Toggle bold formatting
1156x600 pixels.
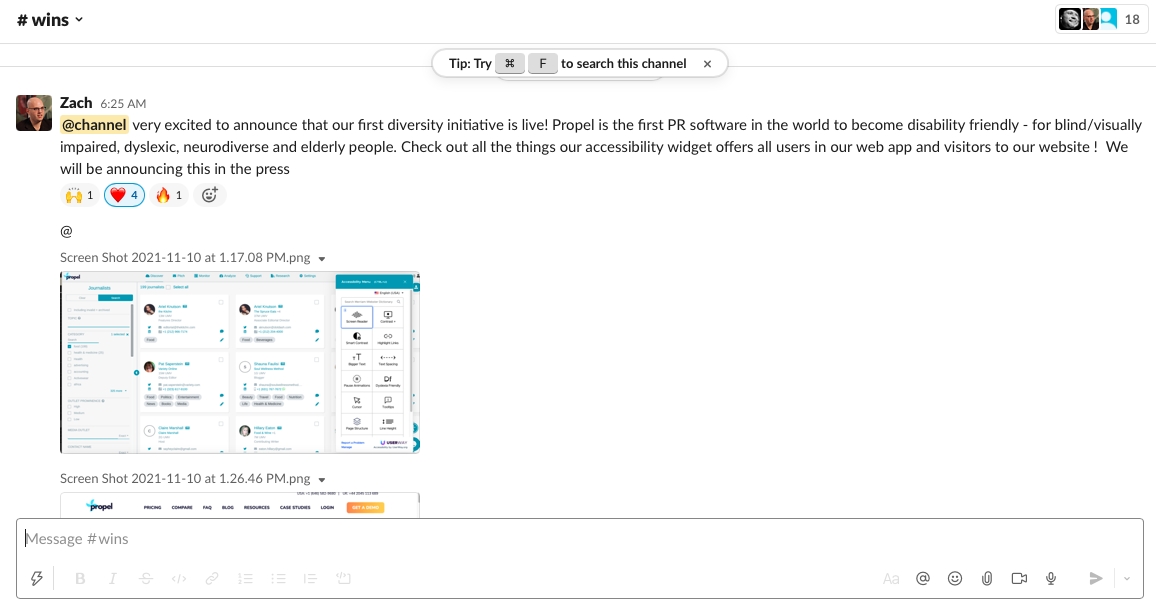(80, 579)
